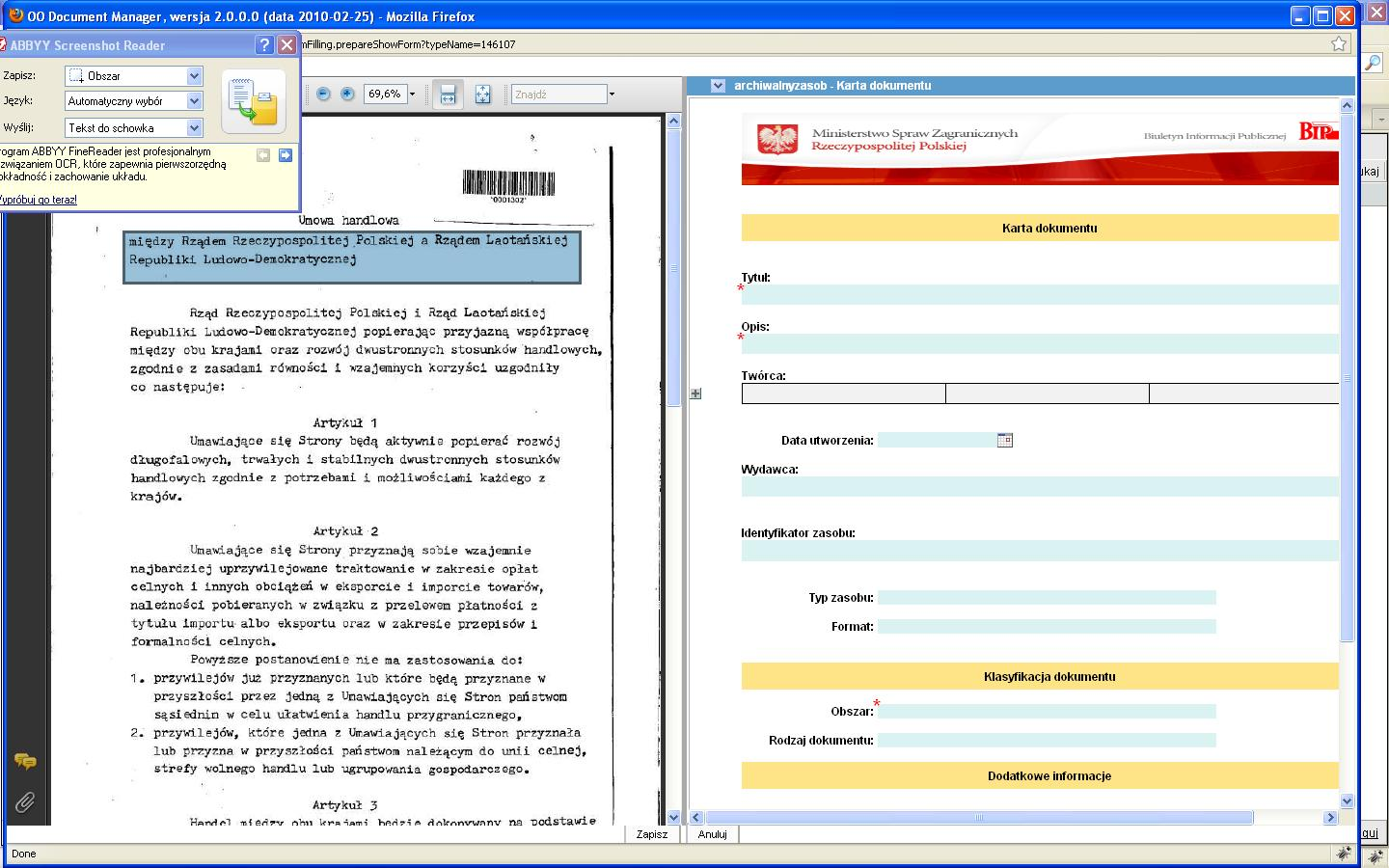The image size is (1389, 868).
Task: Open the Zapisz dropdown showing Obszar
Action: 194,75
